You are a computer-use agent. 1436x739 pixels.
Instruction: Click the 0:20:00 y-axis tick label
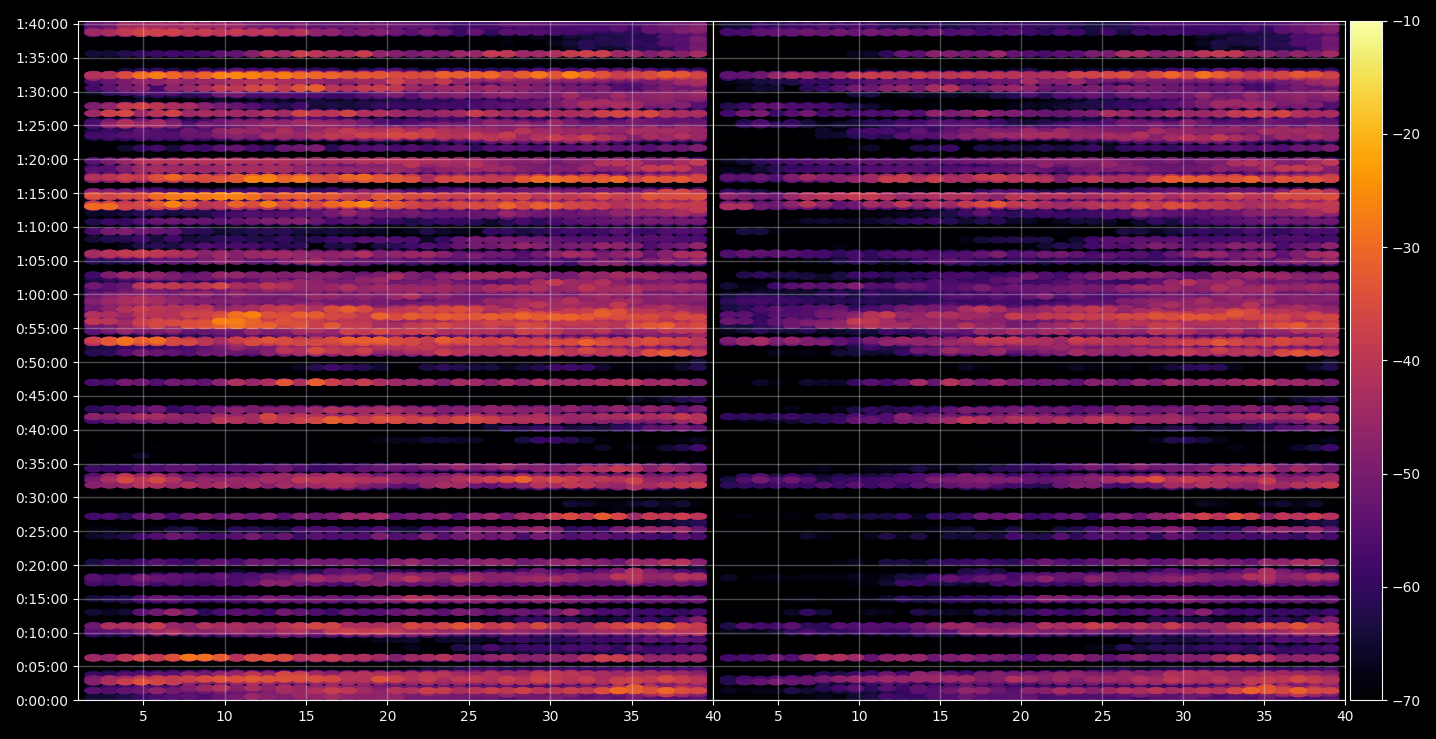click(42, 565)
